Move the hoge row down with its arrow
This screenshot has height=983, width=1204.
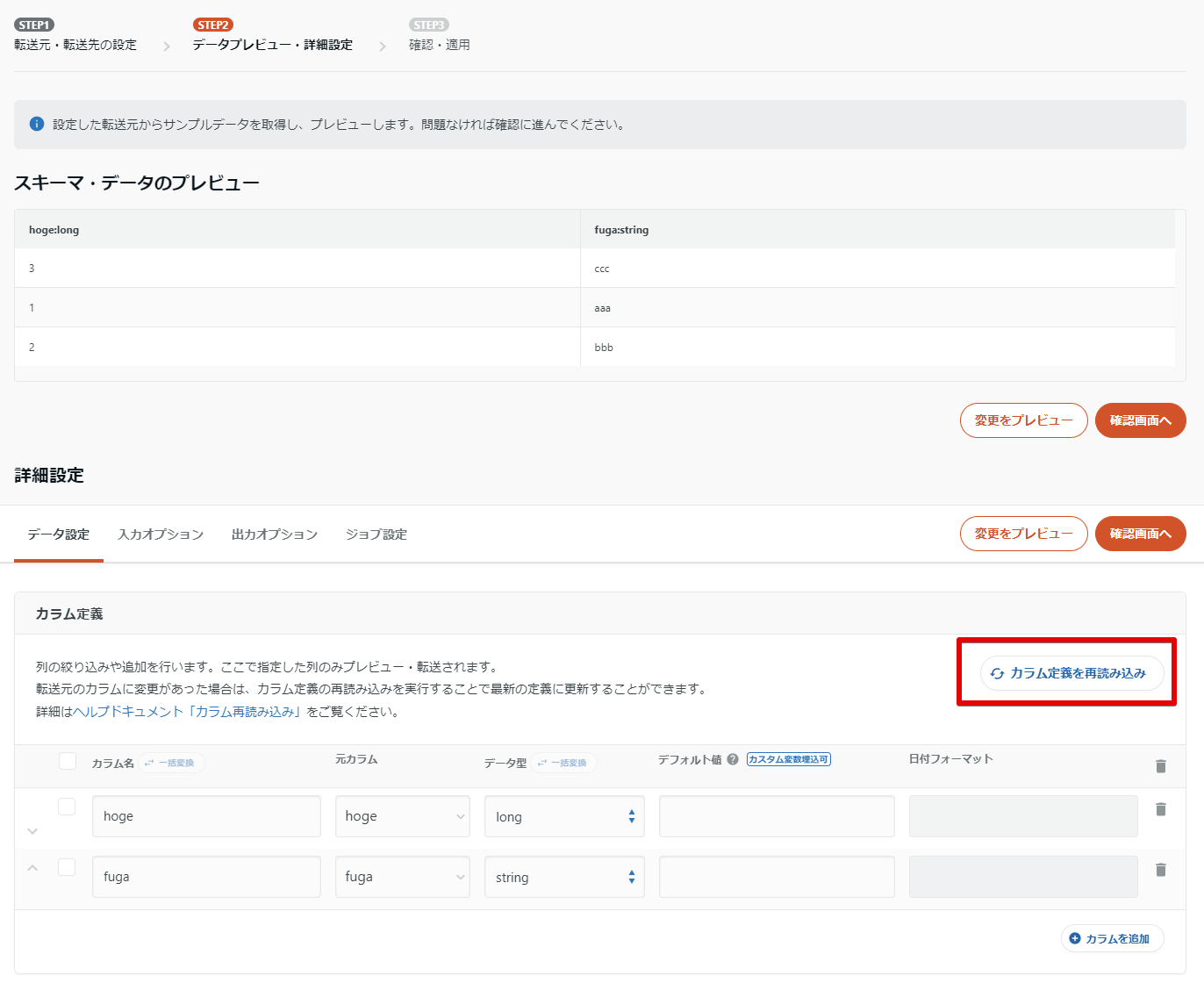pyautogui.click(x=32, y=830)
